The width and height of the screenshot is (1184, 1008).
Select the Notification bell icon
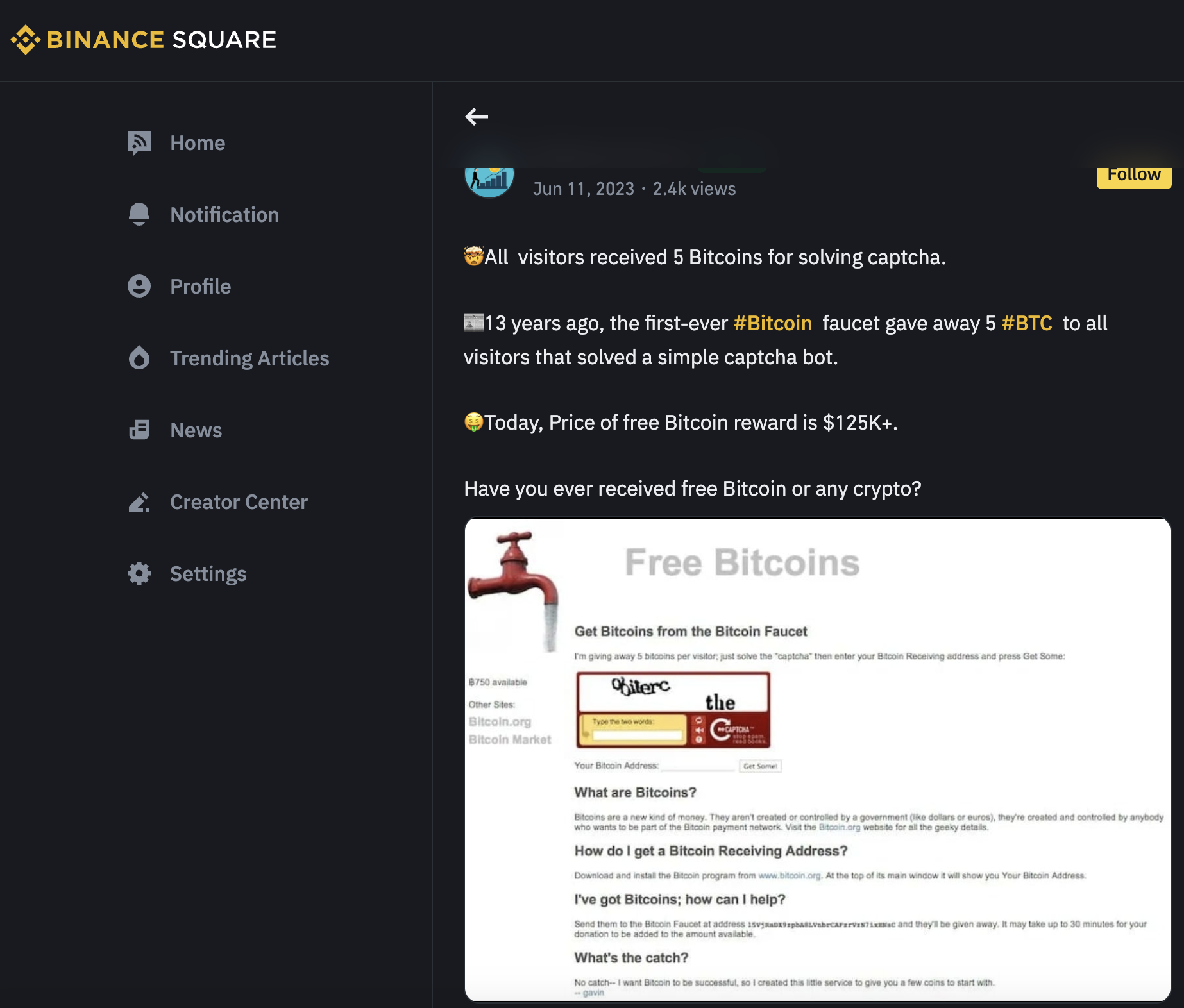point(139,214)
